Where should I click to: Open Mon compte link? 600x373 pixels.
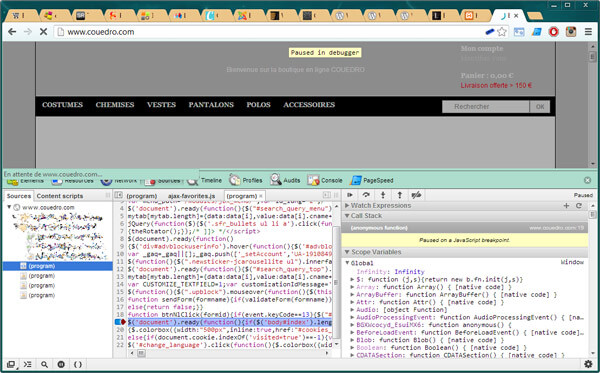click(482, 49)
